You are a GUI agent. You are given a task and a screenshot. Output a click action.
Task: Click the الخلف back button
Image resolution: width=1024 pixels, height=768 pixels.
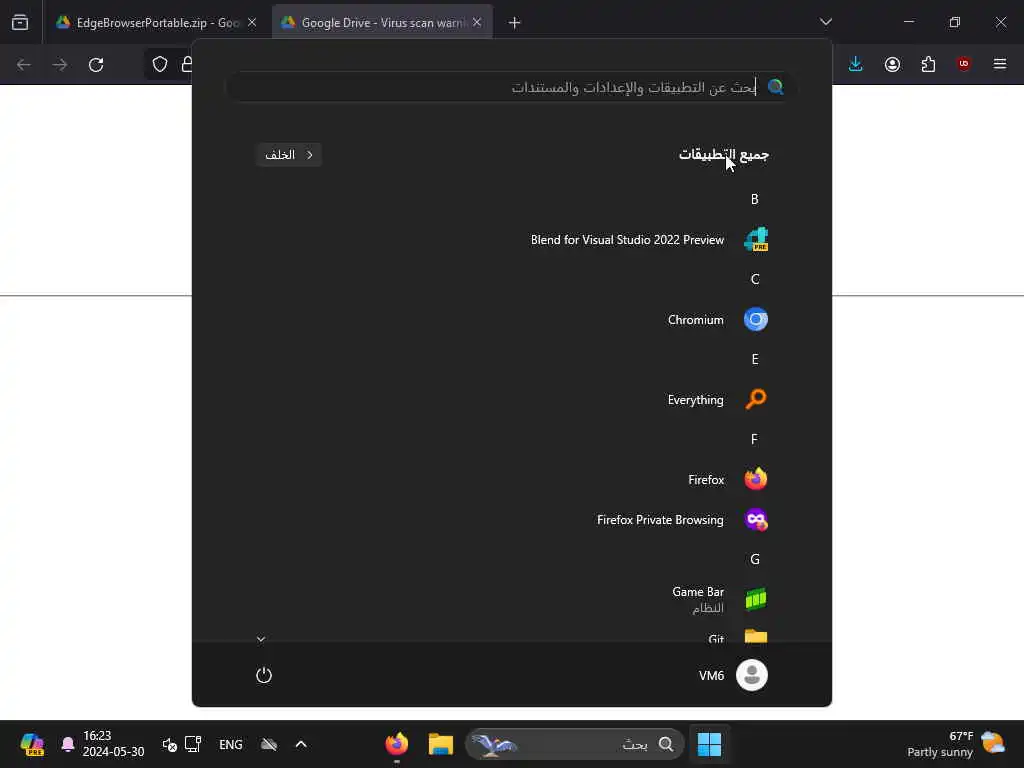pos(289,155)
